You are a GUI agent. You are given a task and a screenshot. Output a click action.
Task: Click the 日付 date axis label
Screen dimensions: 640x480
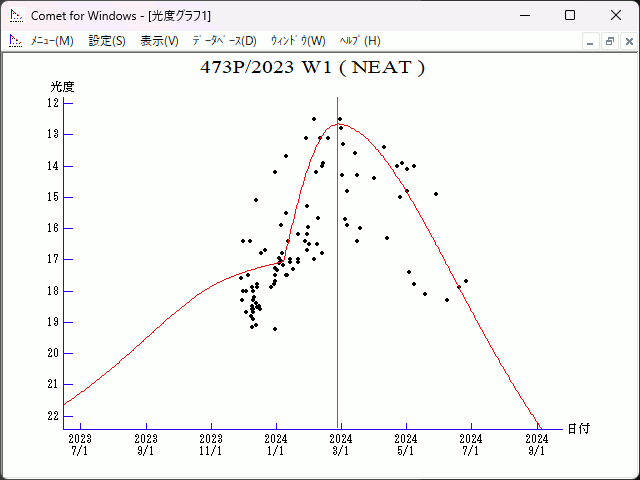[578, 429]
